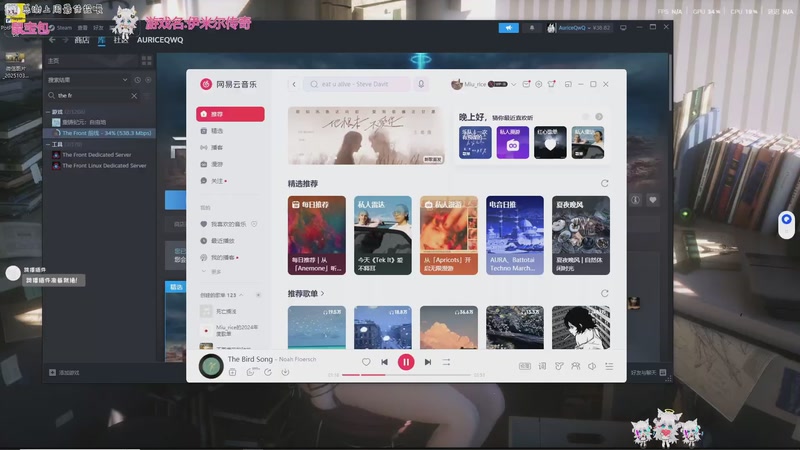Clear Steam library search X
The width and height of the screenshot is (800, 450).
pos(134,95)
